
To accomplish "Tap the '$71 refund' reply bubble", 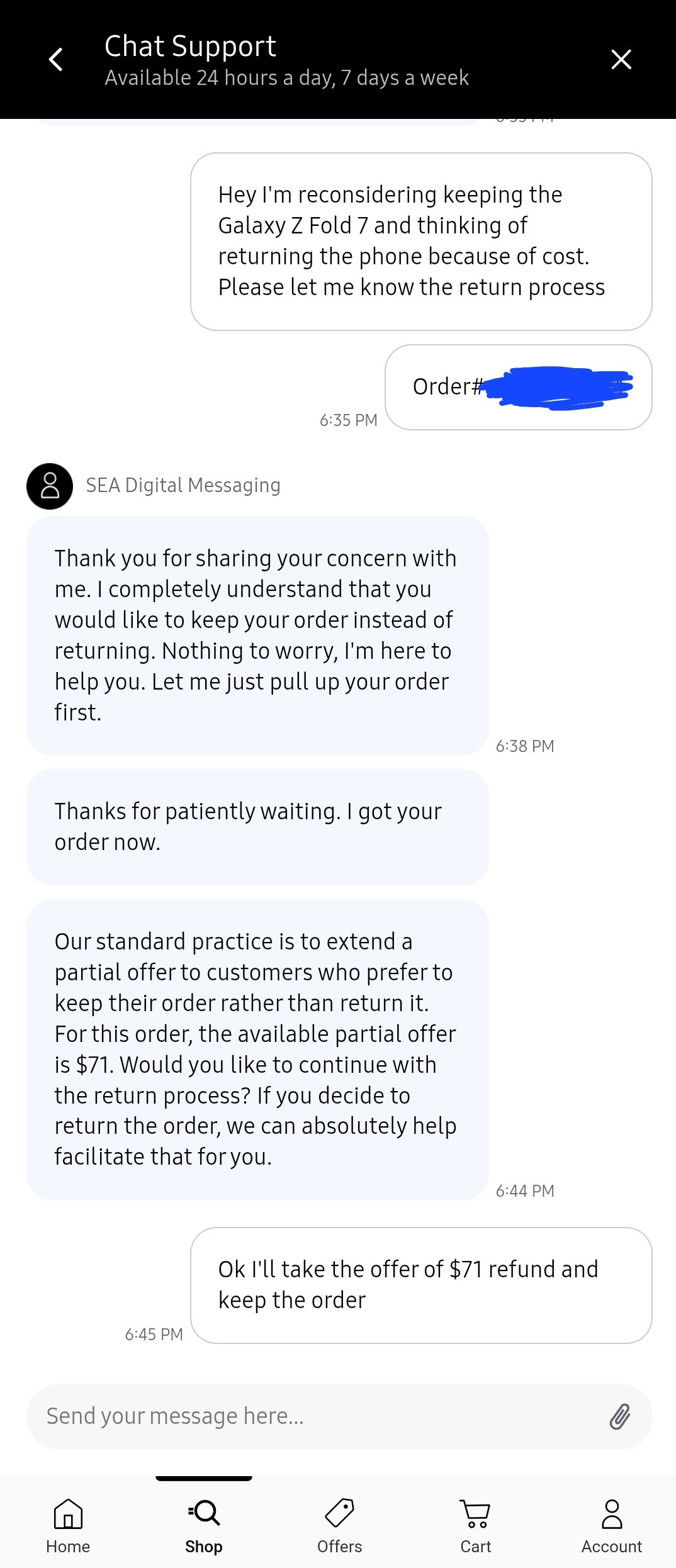I will tap(421, 1285).
